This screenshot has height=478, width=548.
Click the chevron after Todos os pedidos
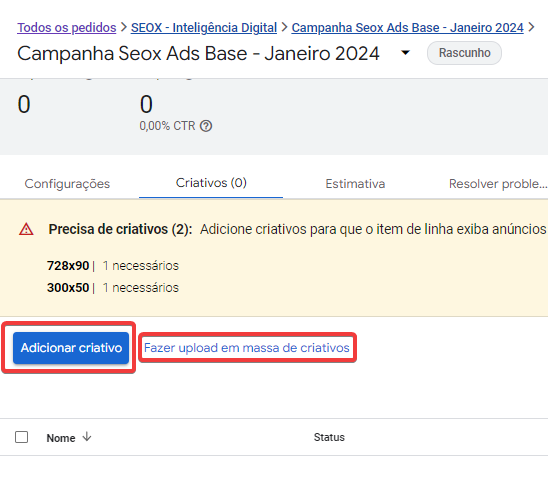pyautogui.click(x=123, y=27)
